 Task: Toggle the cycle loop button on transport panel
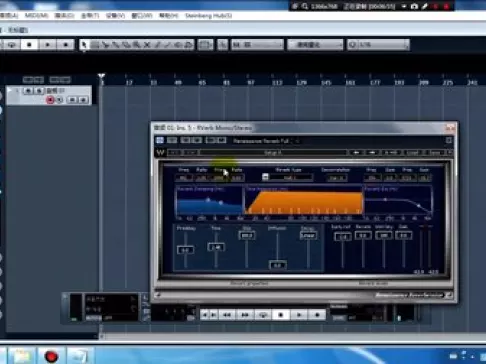click(263, 315)
